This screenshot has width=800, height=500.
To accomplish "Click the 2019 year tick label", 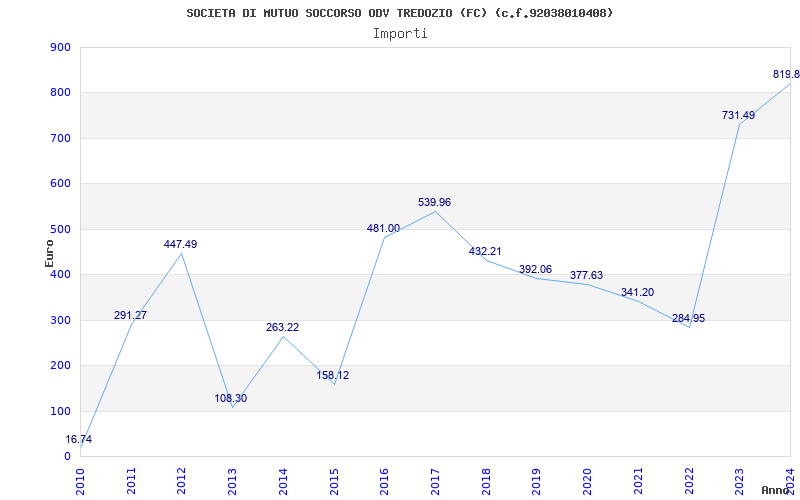I will tap(537, 481).
